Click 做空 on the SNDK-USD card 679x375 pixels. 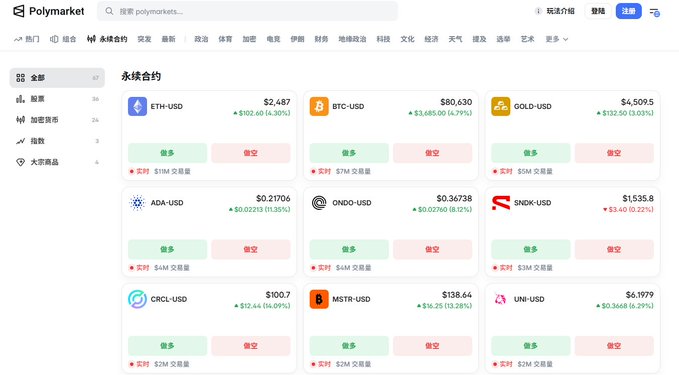(614, 249)
